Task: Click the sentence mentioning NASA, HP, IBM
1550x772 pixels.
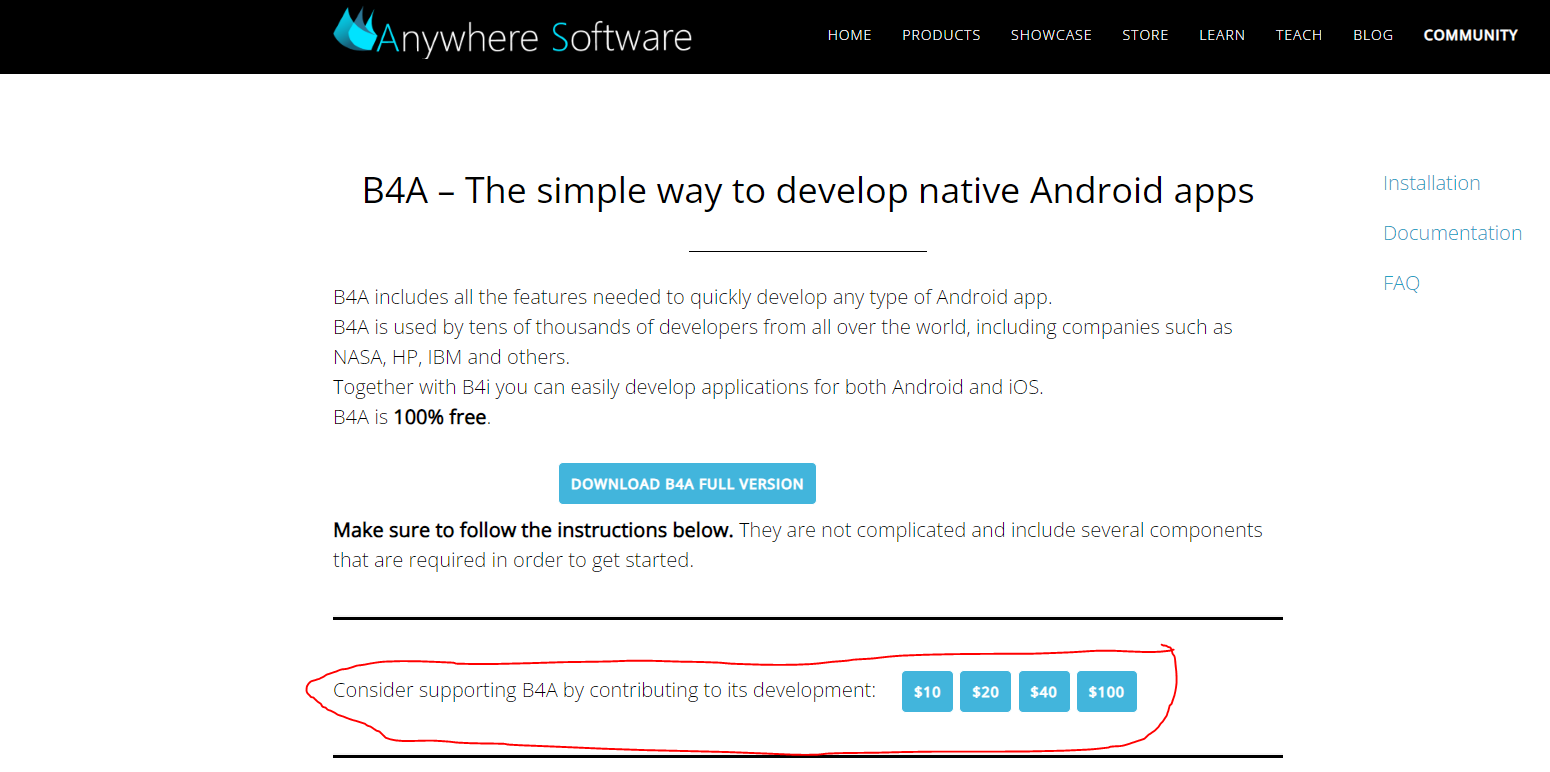Action: [x=783, y=342]
